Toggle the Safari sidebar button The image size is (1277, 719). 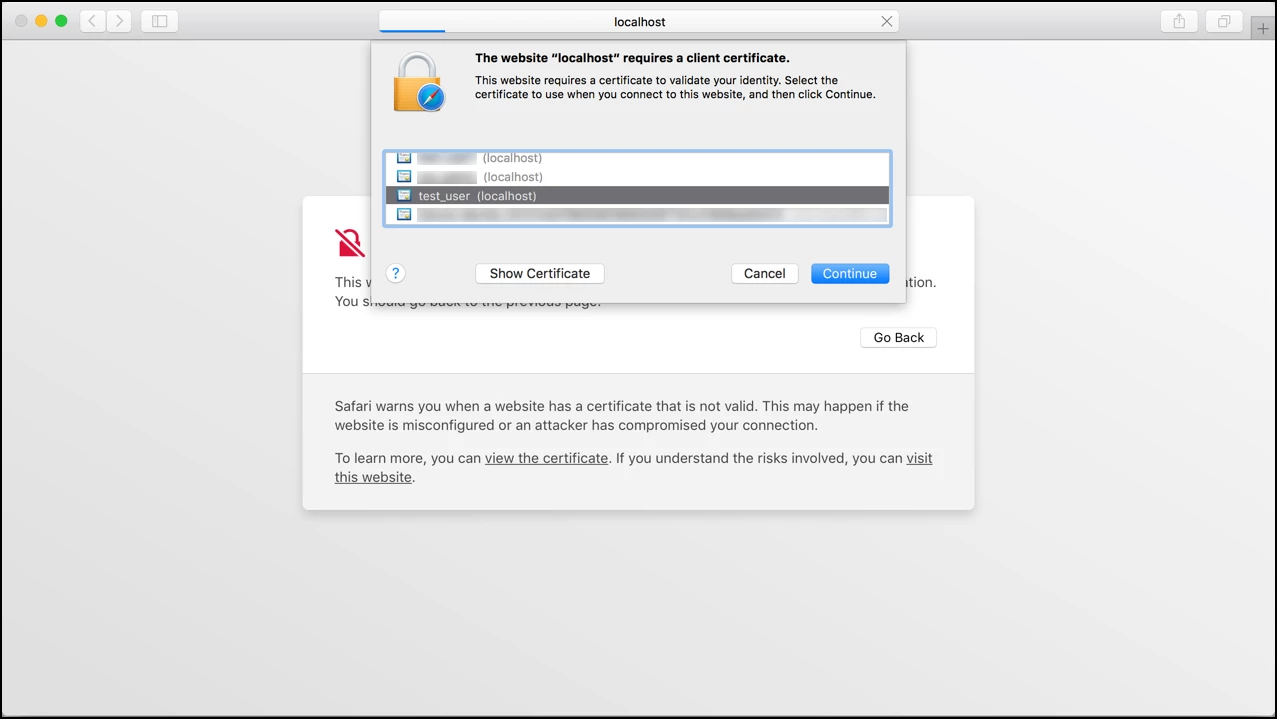160,21
